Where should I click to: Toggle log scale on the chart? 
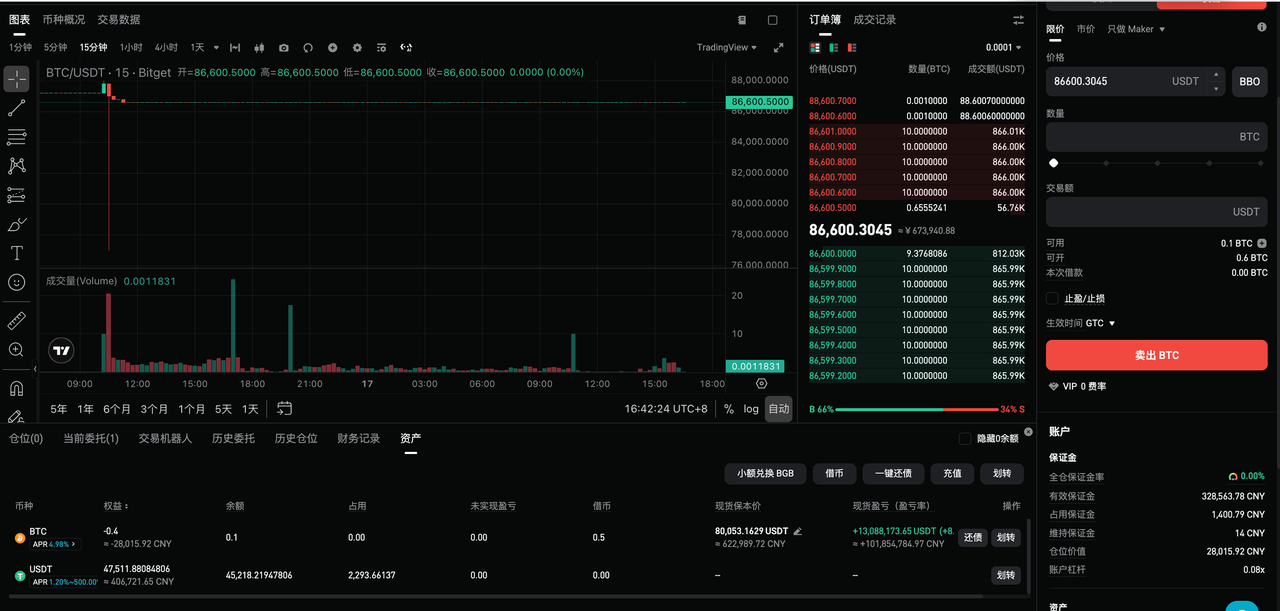click(751, 409)
